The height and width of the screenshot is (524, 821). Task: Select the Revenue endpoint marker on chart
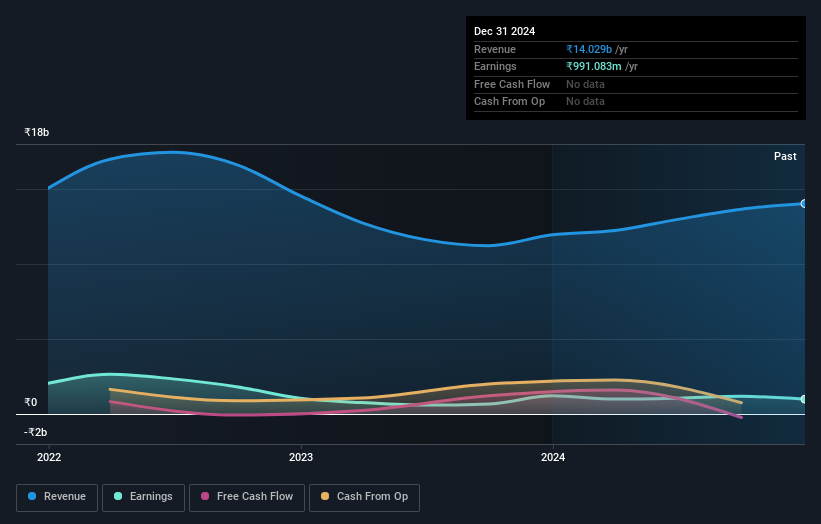[804, 204]
